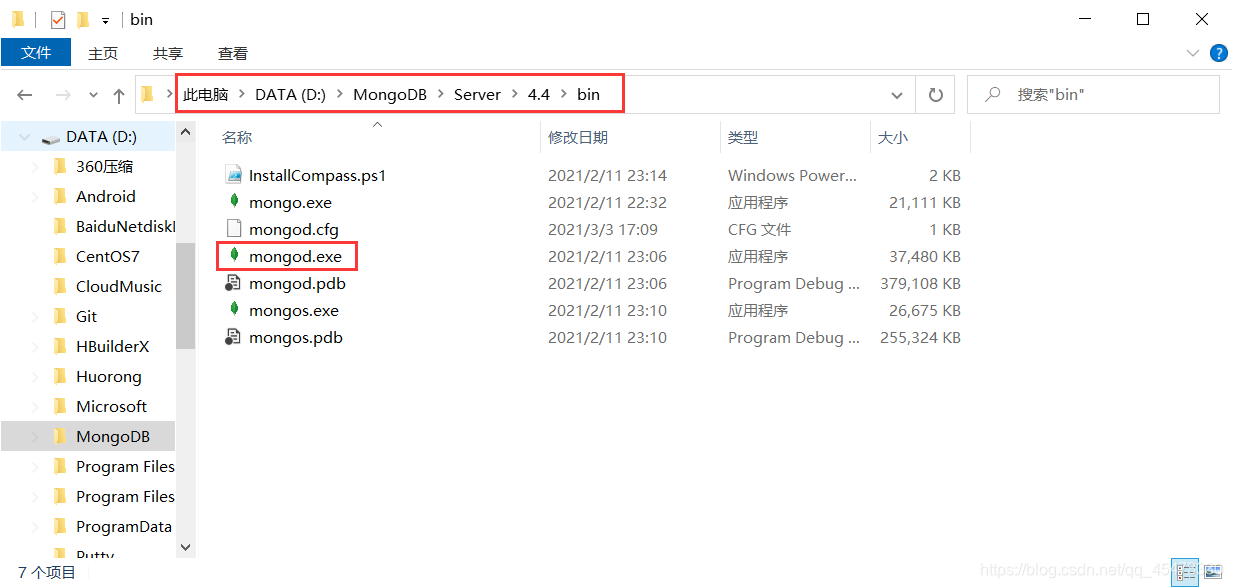The image size is (1233, 588).
Task: Select the InstallCompass.ps1 file name
Action: point(318,176)
